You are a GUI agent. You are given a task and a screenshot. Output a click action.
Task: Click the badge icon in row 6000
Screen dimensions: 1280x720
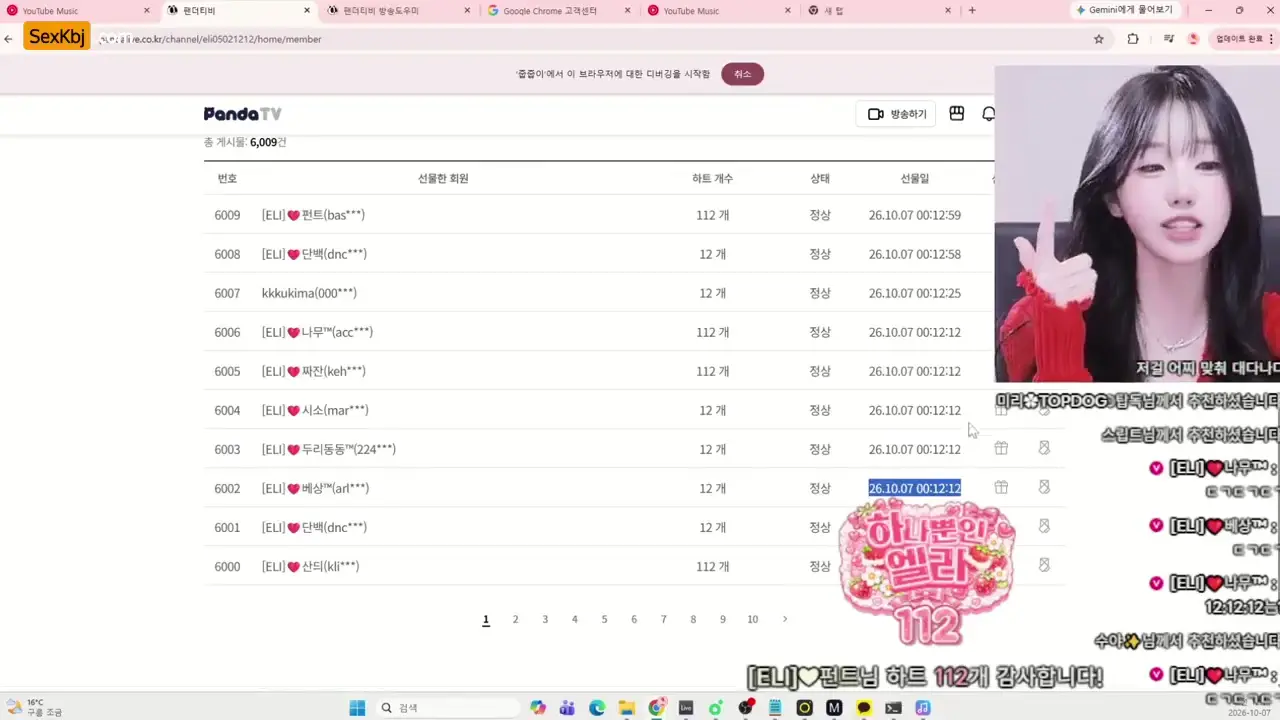[x=1044, y=565]
